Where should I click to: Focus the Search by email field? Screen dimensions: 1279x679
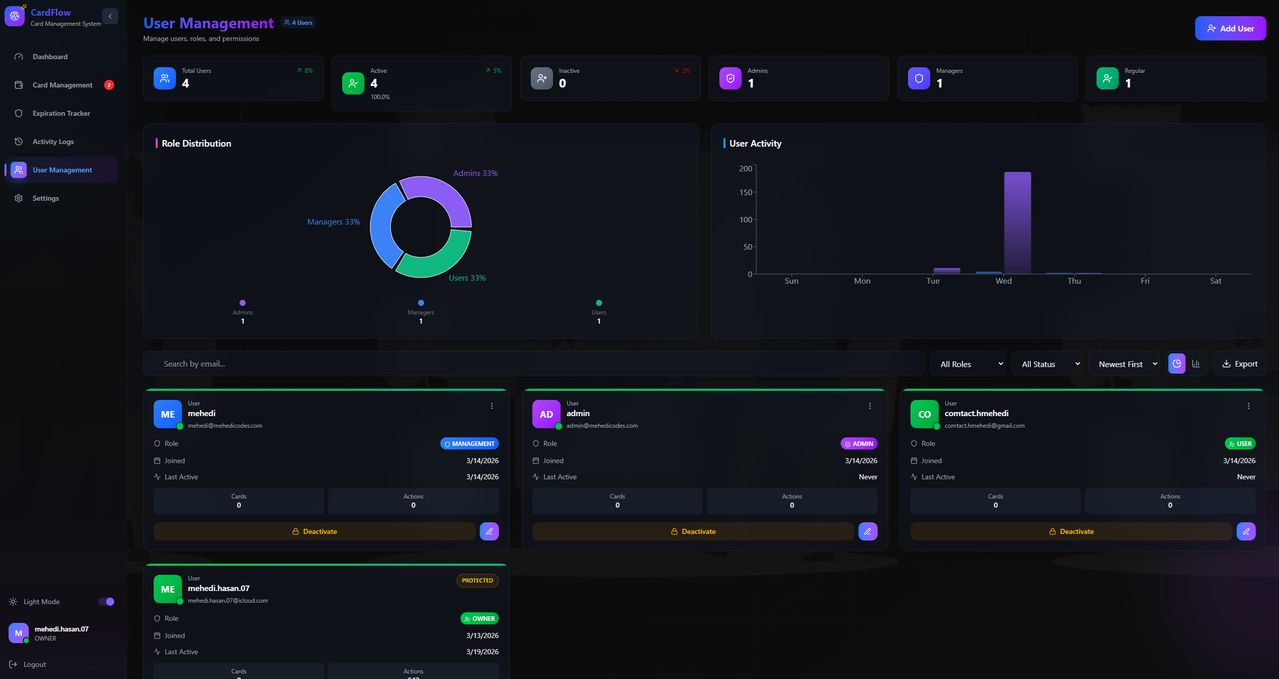click(534, 364)
